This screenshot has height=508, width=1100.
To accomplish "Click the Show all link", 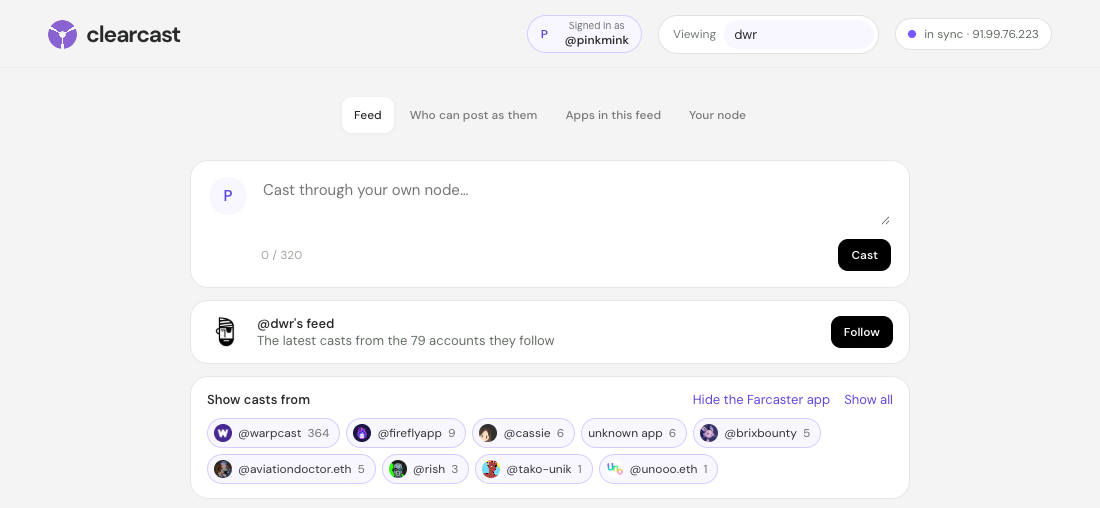I will pos(868,399).
